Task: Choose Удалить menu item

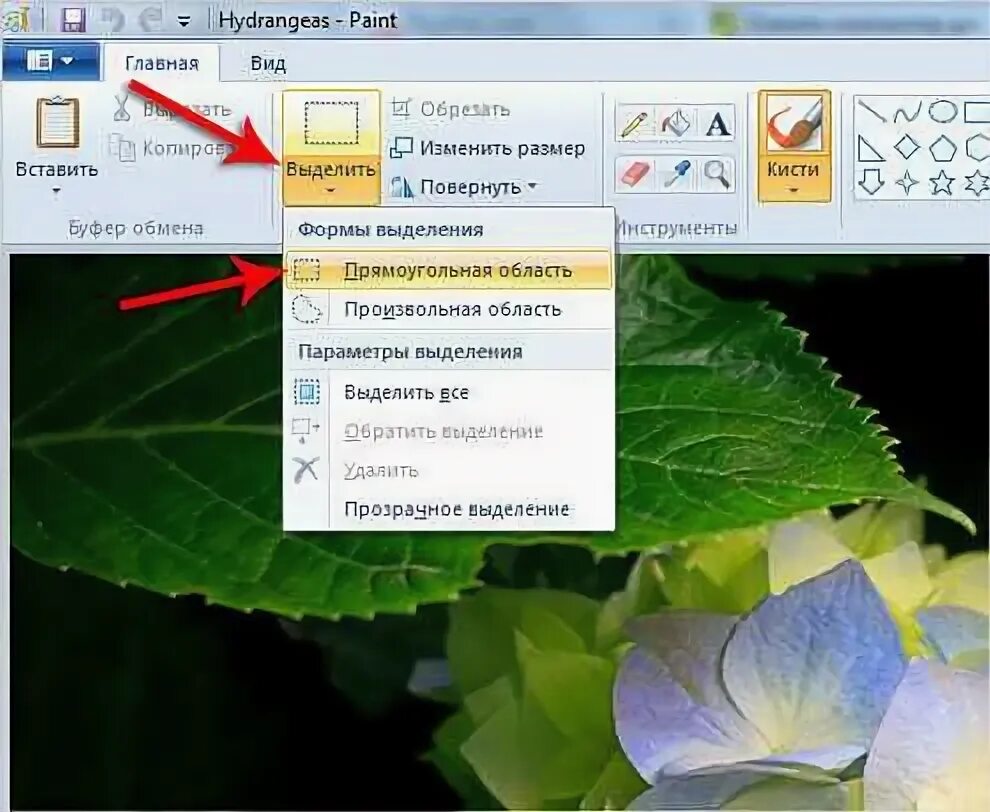Action: (448, 470)
